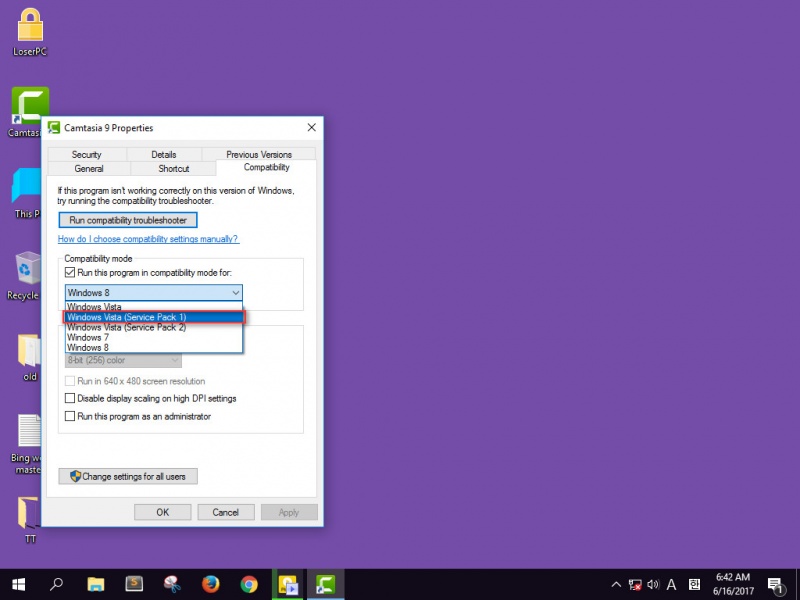Switch to the General tab

(89, 168)
